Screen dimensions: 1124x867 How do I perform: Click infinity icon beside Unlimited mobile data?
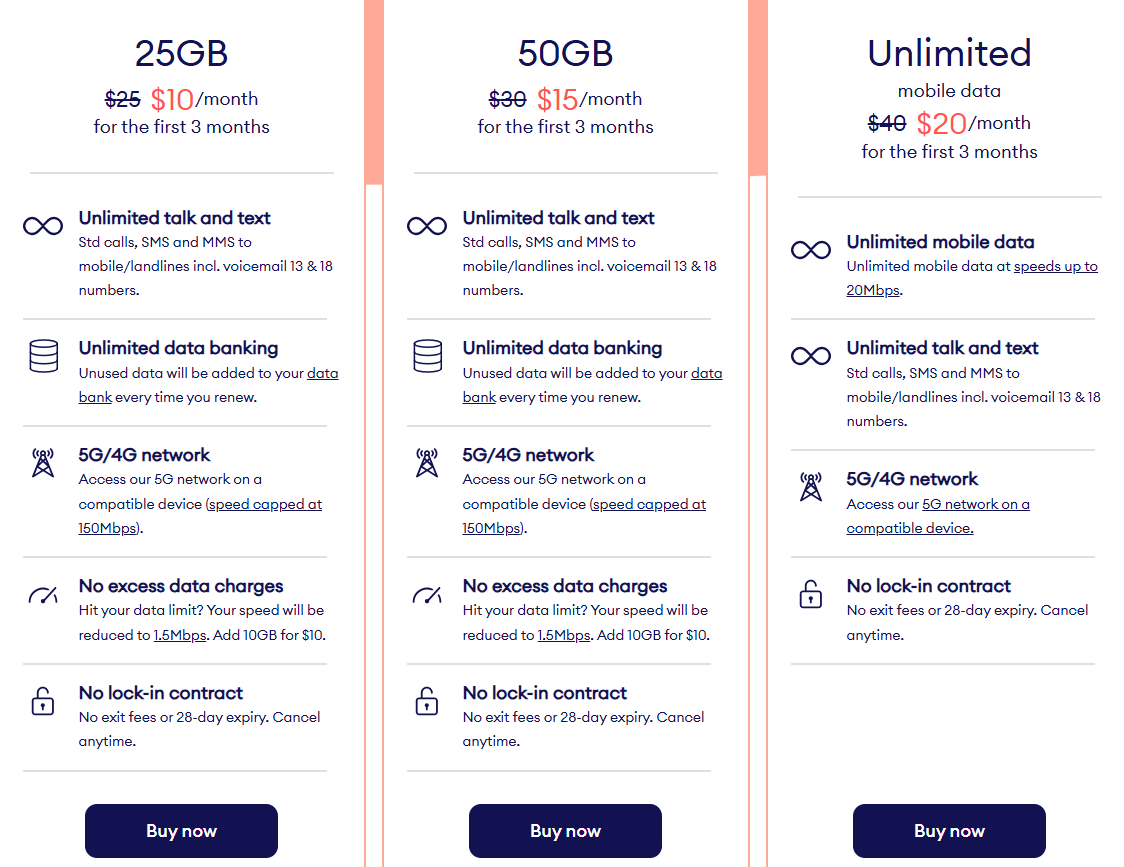click(x=810, y=250)
